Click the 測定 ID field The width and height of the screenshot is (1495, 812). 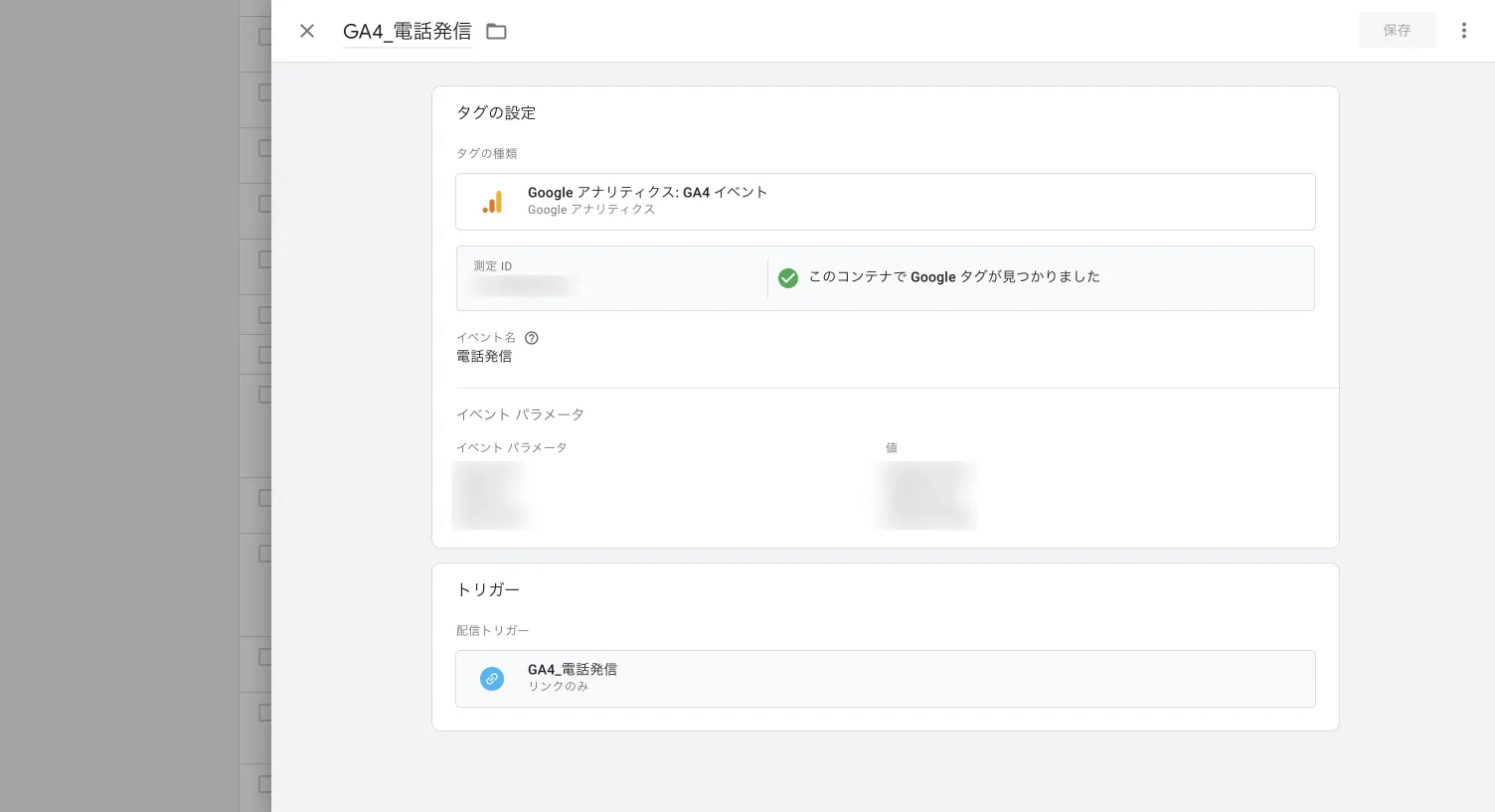[611, 278]
